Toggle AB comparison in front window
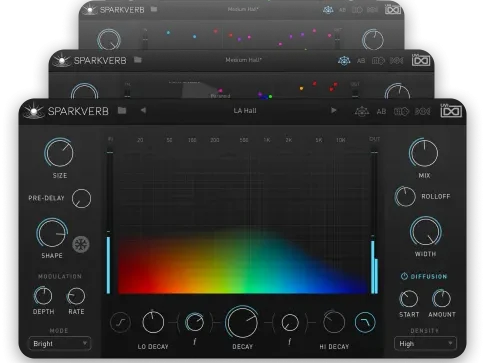The width and height of the screenshot is (484, 363). (x=381, y=111)
